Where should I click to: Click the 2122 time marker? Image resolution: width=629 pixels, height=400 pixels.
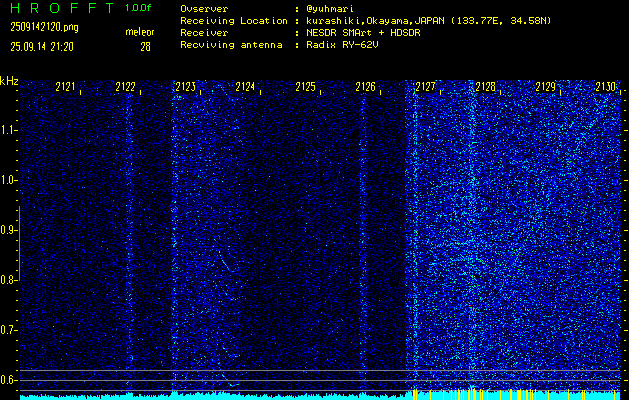pos(125,87)
